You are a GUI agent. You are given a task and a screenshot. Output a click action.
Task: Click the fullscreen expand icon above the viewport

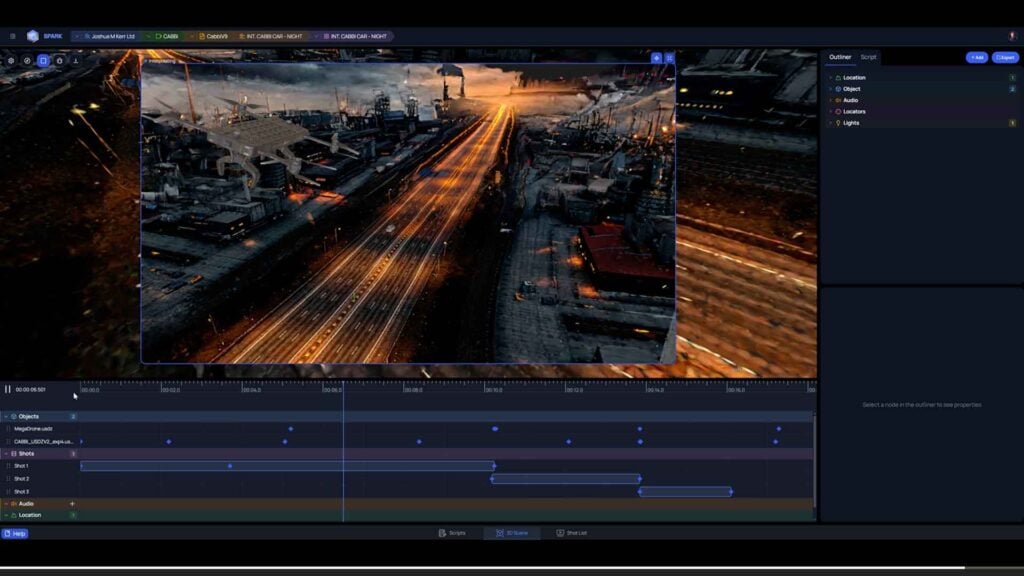tap(669, 58)
